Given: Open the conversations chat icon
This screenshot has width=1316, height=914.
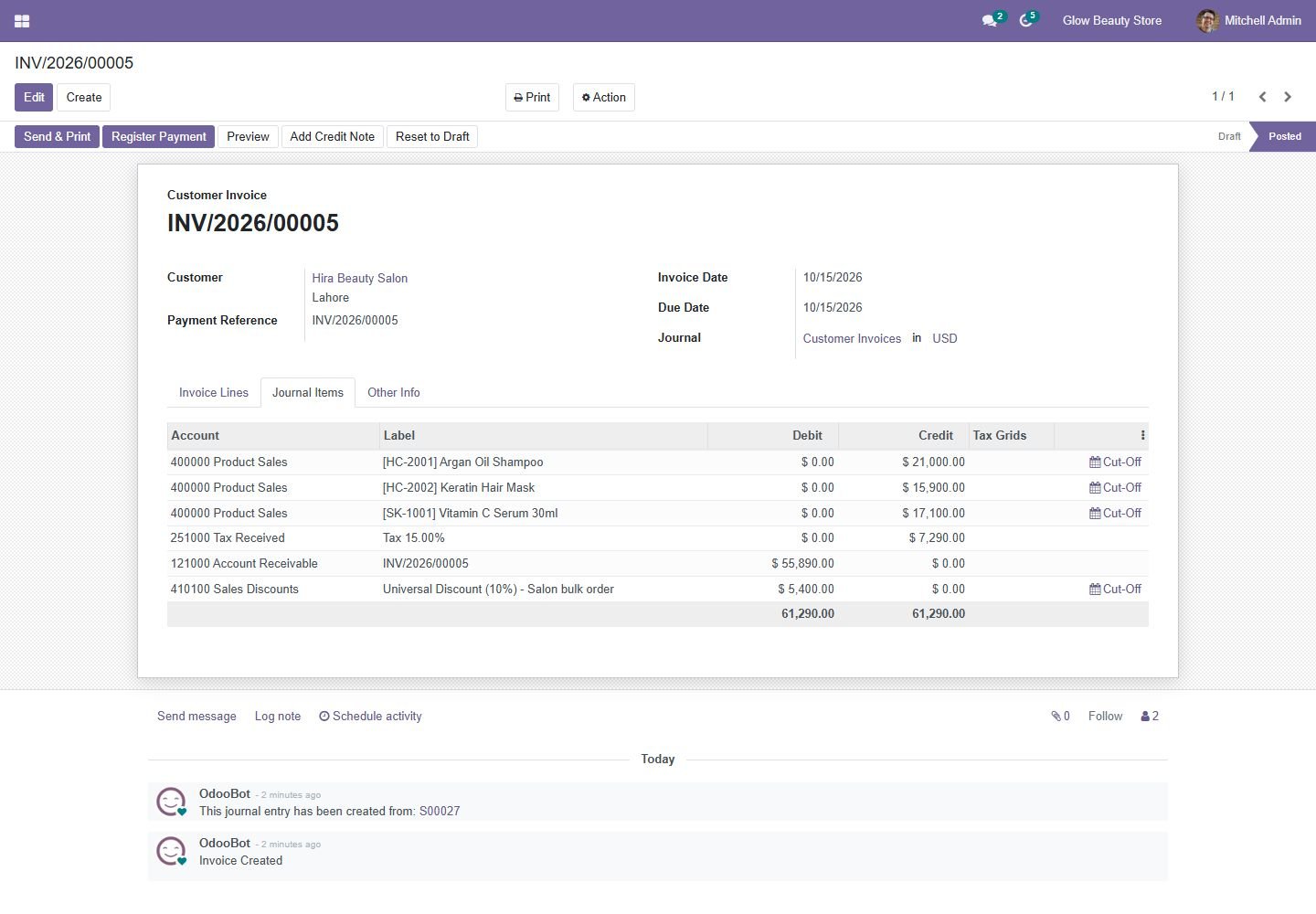Looking at the screenshot, I should click(989, 20).
